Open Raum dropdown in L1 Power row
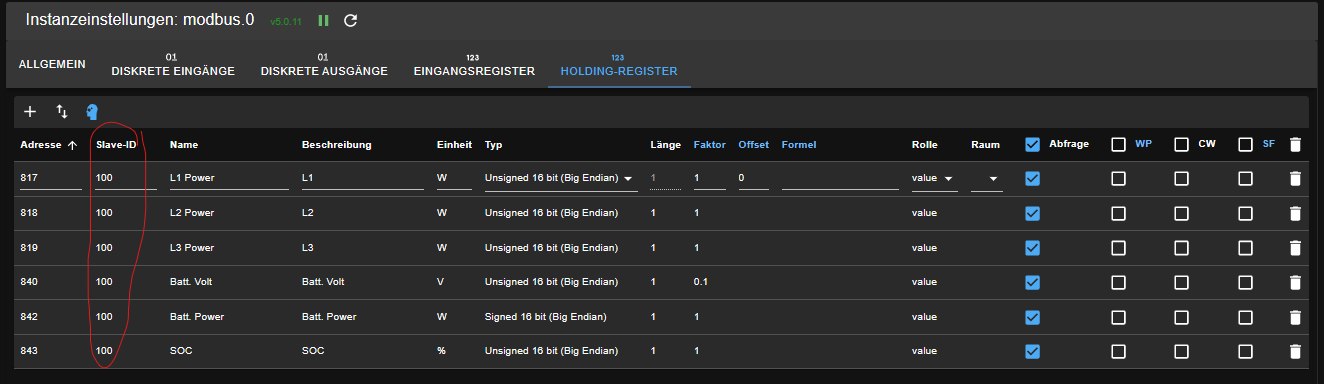The height and width of the screenshot is (384, 1324). (x=986, y=179)
